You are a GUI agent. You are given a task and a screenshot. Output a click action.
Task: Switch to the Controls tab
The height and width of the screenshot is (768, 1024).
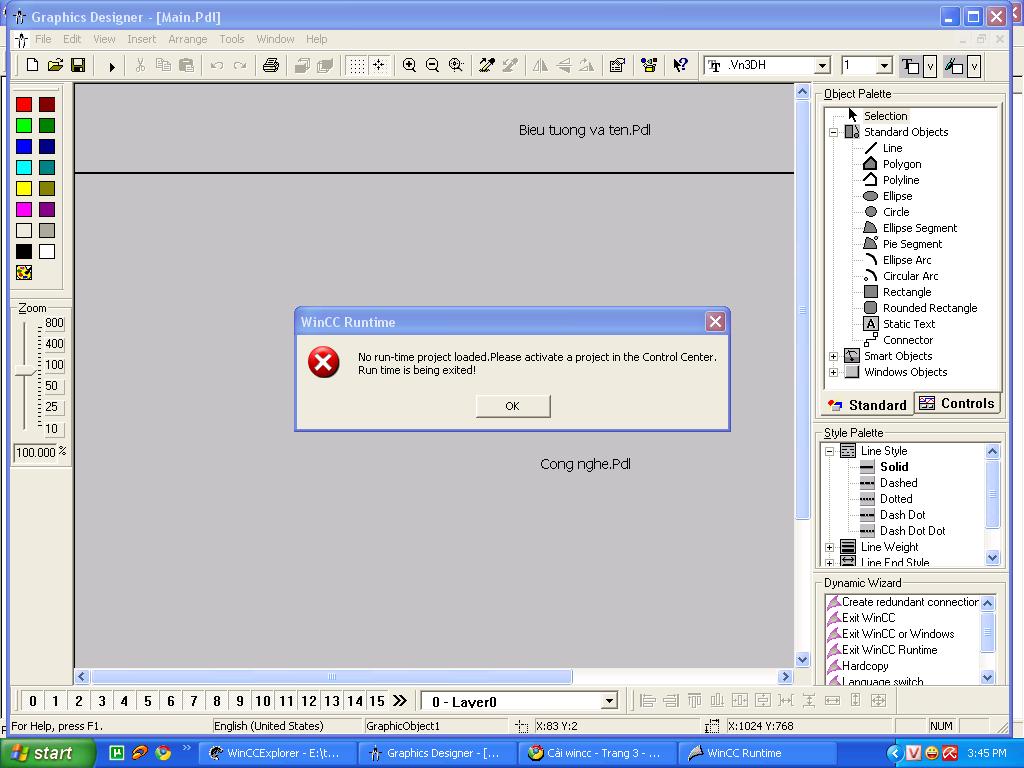(957, 403)
